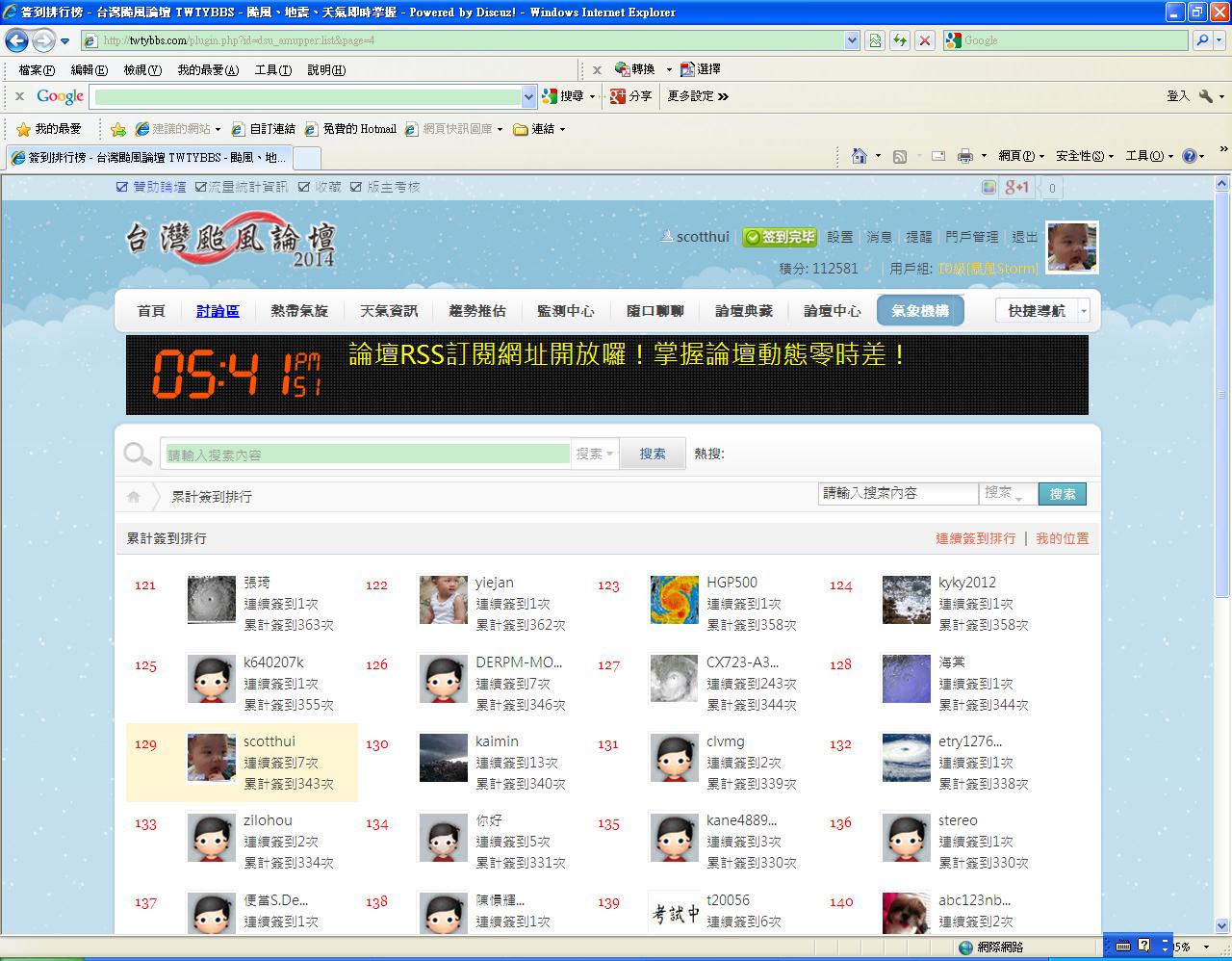
Task: Click the Google toolbar wrench settings icon
Action: 1205,96
